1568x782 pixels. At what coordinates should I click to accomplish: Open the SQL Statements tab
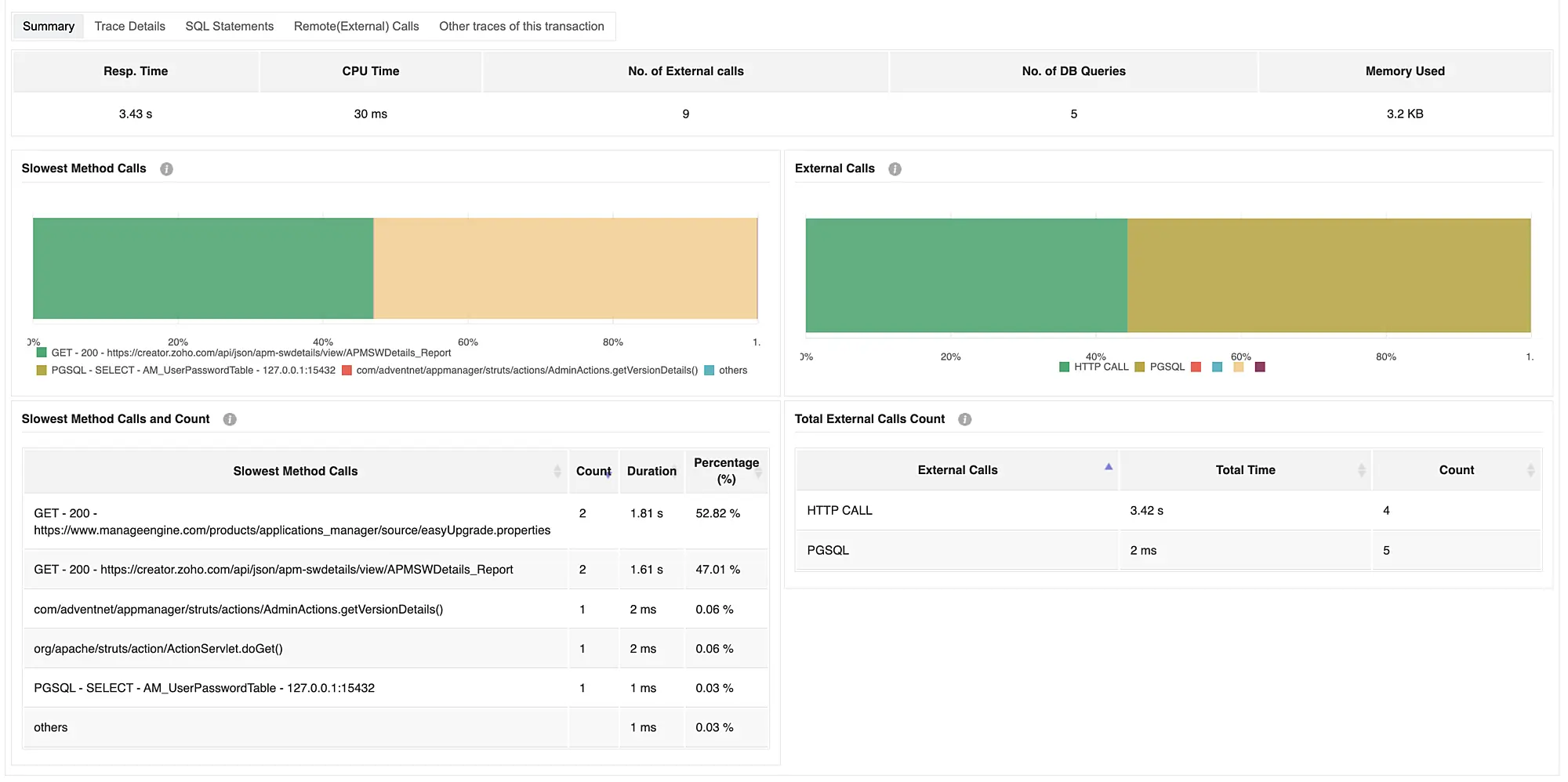tap(229, 26)
